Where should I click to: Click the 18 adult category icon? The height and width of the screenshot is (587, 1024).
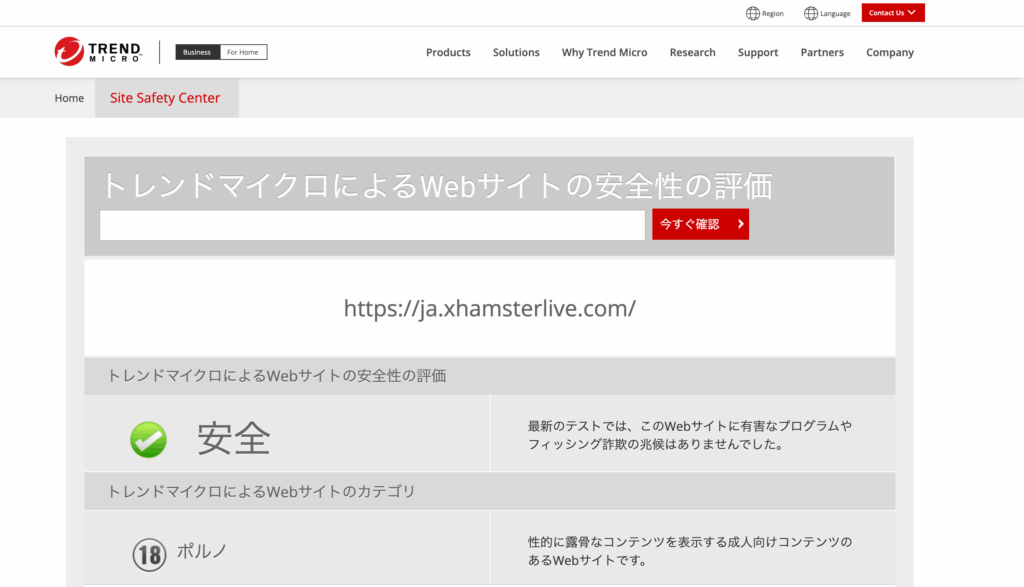[150, 555]
